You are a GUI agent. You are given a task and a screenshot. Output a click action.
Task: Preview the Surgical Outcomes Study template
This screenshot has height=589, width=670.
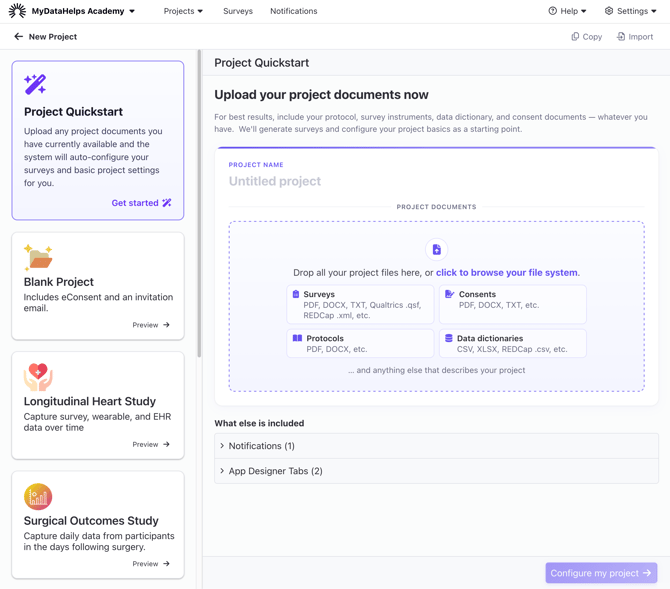pyautogui.click(x=151, y=564)
